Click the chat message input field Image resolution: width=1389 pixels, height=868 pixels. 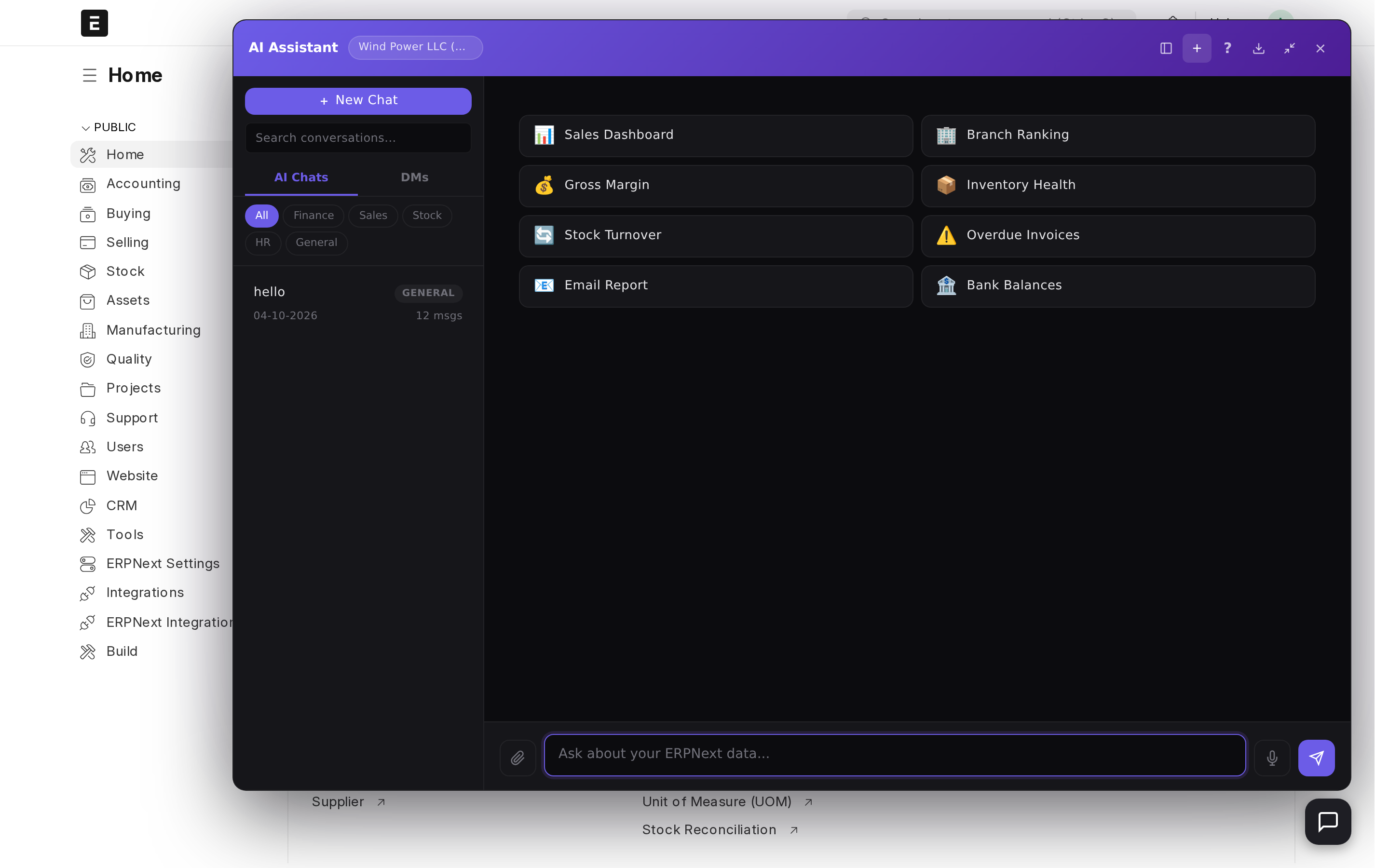pos(894,754)
